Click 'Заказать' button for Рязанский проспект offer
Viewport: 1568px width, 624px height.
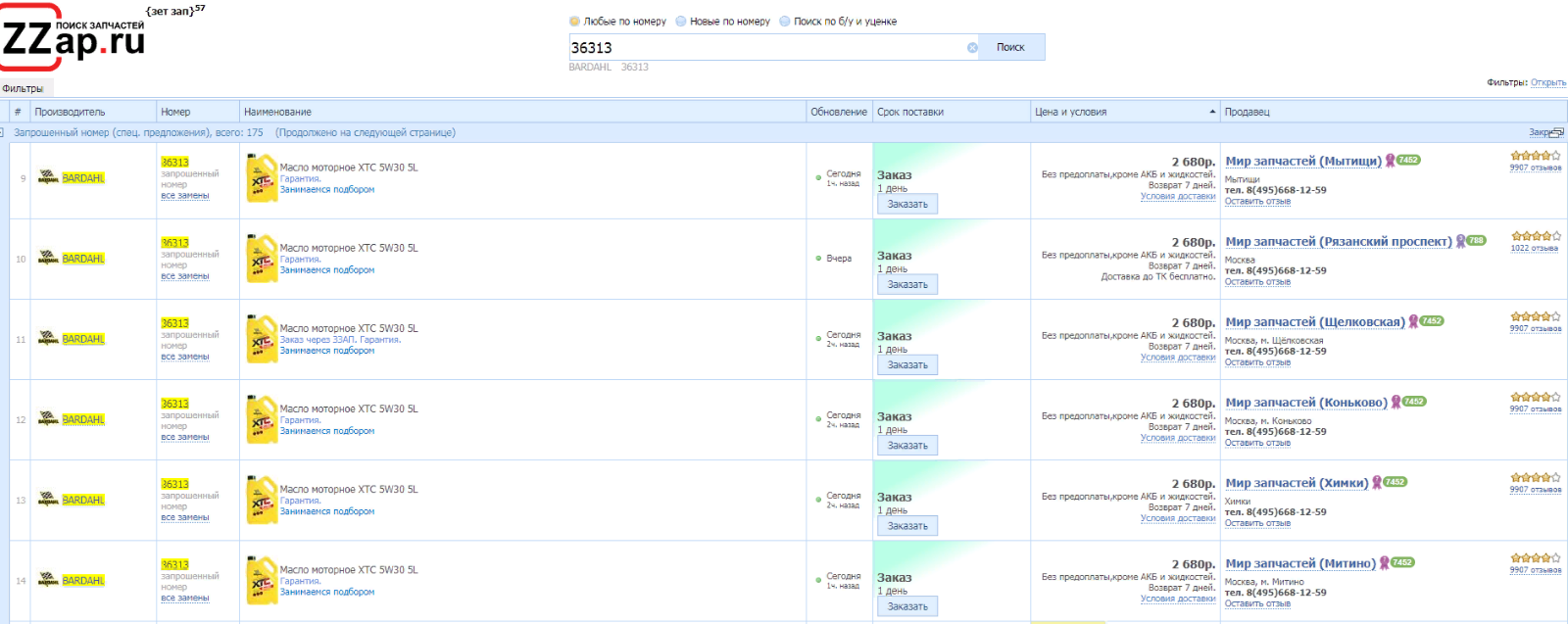[x=907, y=284]
